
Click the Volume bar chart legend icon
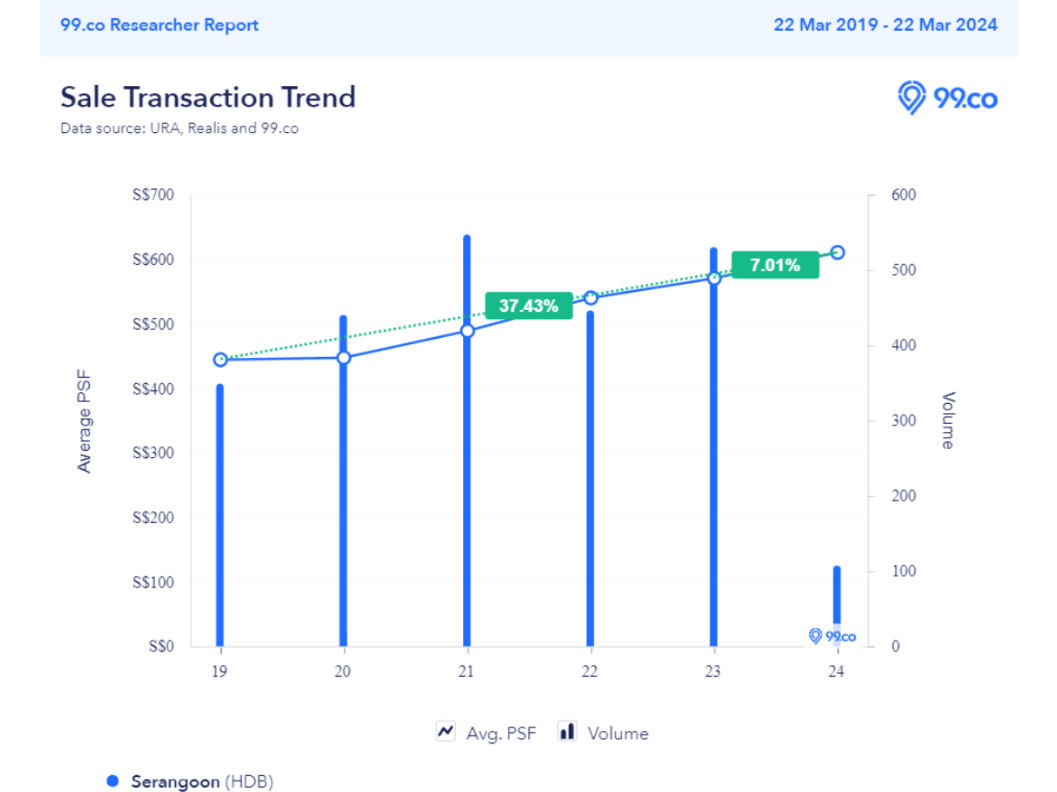click(567, 732)
